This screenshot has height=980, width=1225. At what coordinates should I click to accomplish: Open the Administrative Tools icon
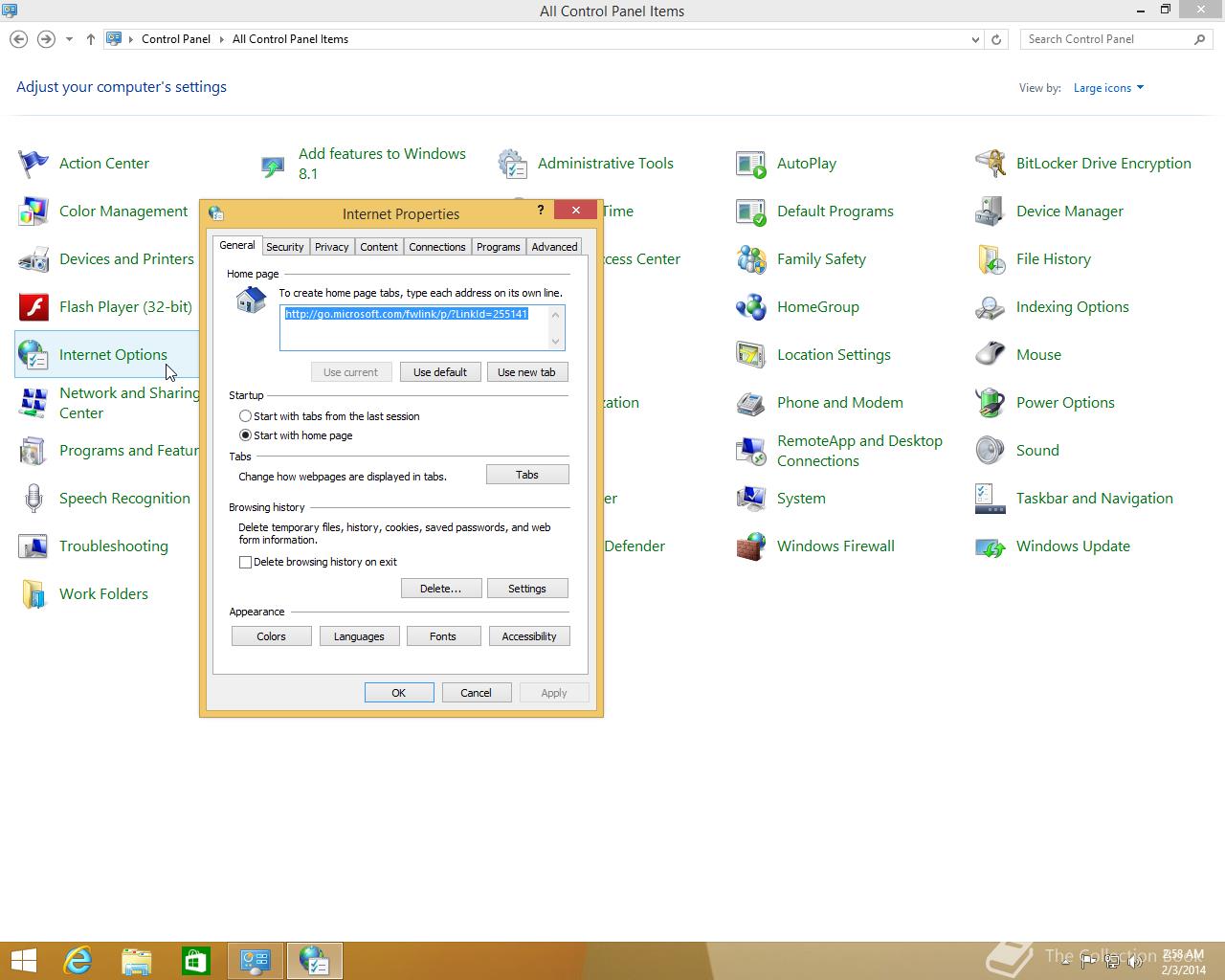512,164
